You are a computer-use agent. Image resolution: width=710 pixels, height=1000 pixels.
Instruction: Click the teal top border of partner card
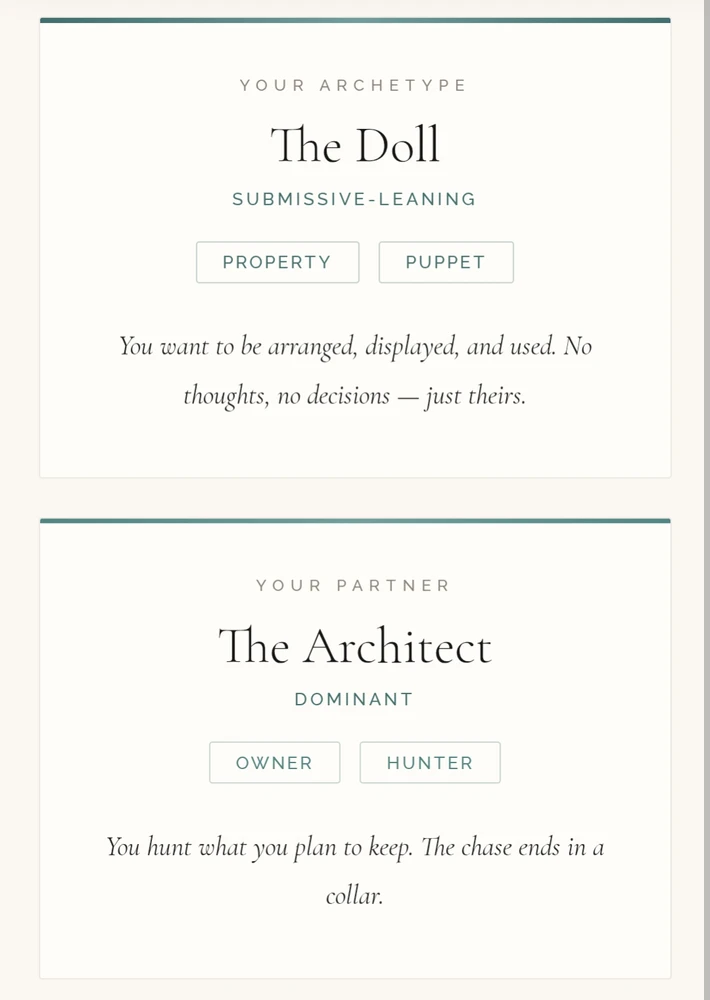pyautogui.click(x=355, y=521)
